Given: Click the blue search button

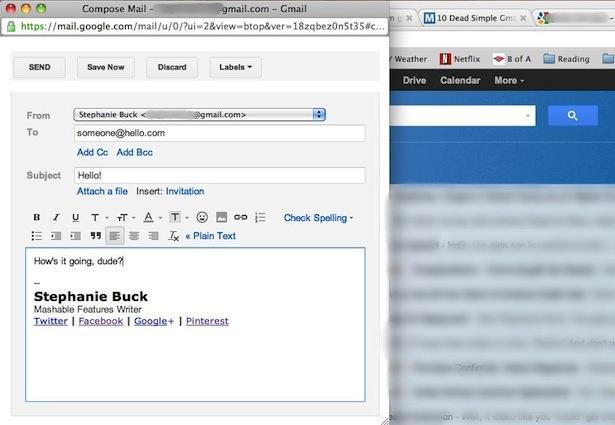Looking at the screenshot, I should (573, 116).
